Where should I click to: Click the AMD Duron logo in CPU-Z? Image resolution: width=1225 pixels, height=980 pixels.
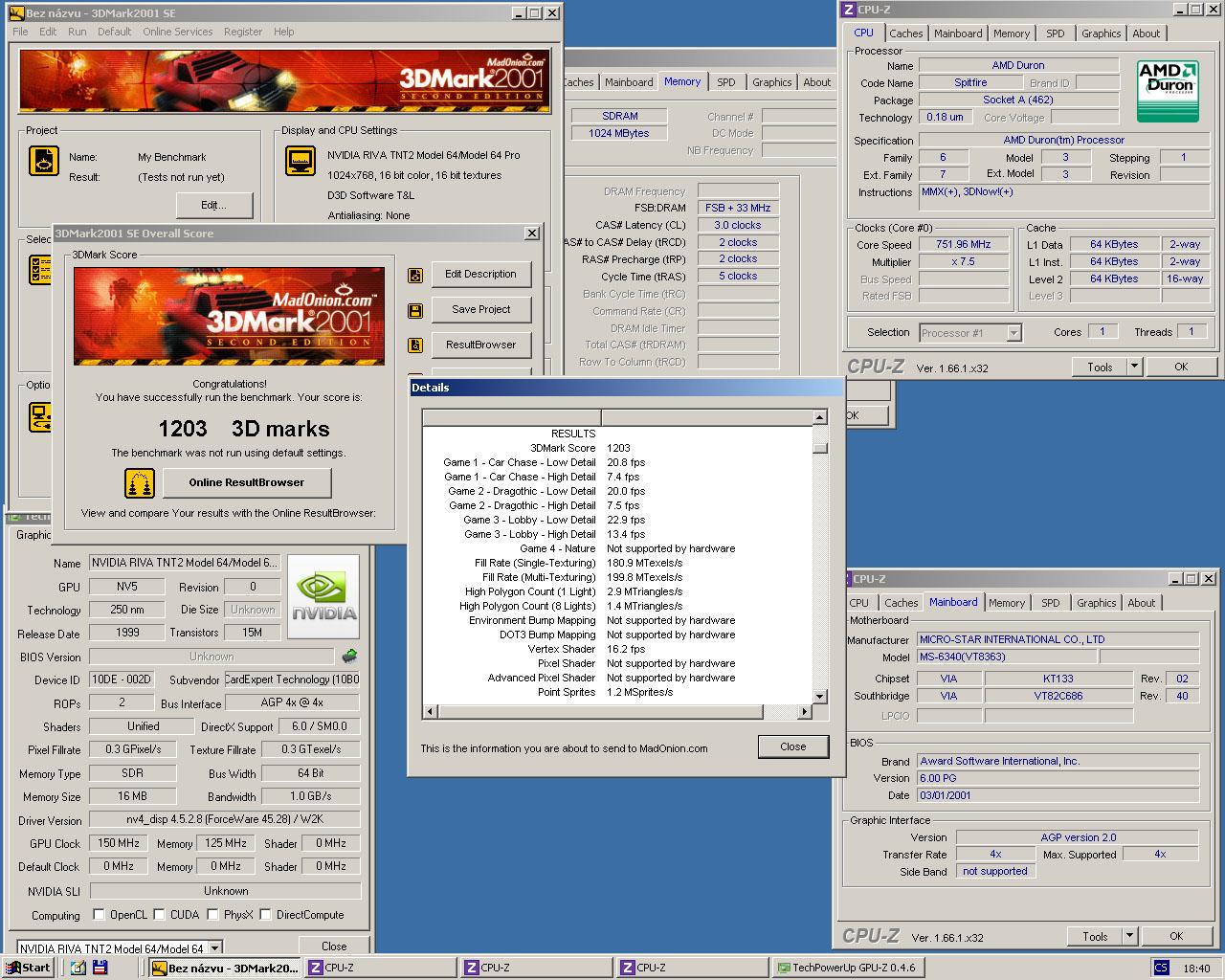(x=1169, y=91)
